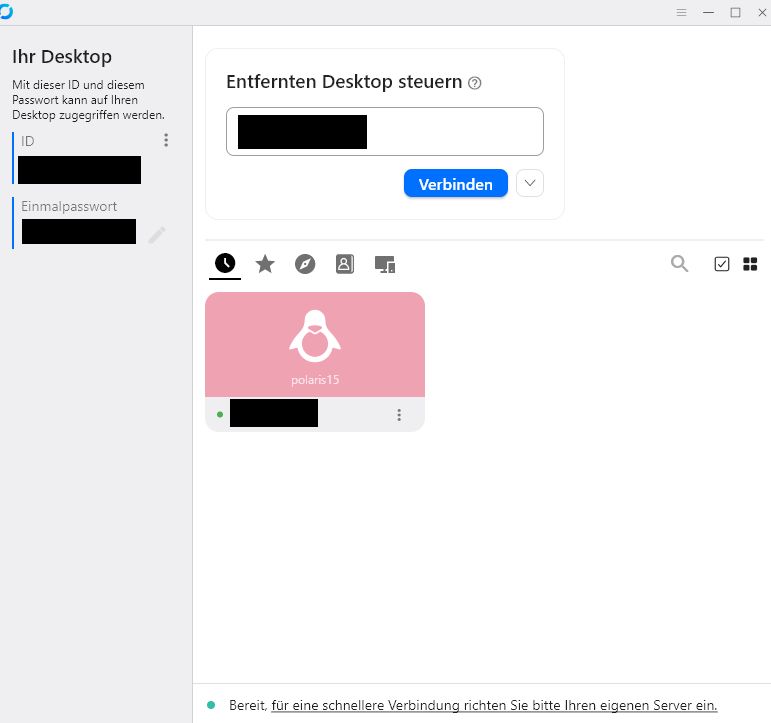Edit the Einmalpasswort with pencil icon

(x=157, y=235)
